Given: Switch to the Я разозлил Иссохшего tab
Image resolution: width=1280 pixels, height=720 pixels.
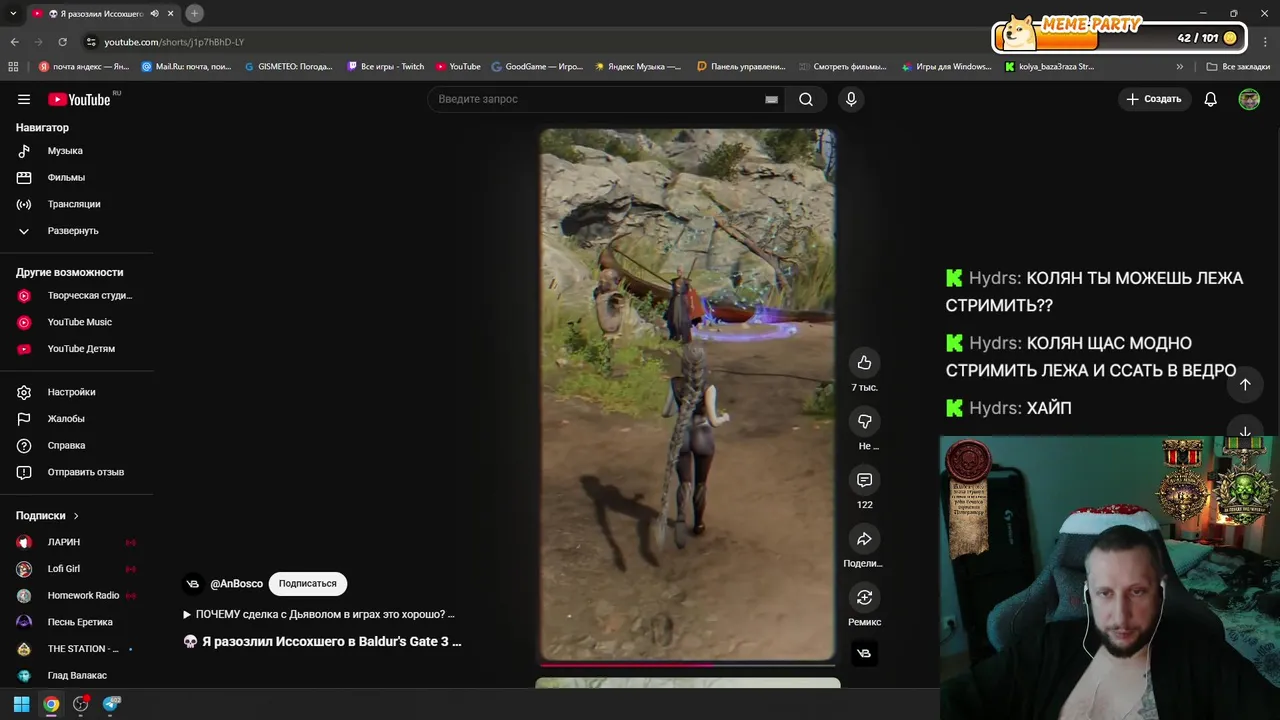Looking at the screenshot, I should pos(103,13).
